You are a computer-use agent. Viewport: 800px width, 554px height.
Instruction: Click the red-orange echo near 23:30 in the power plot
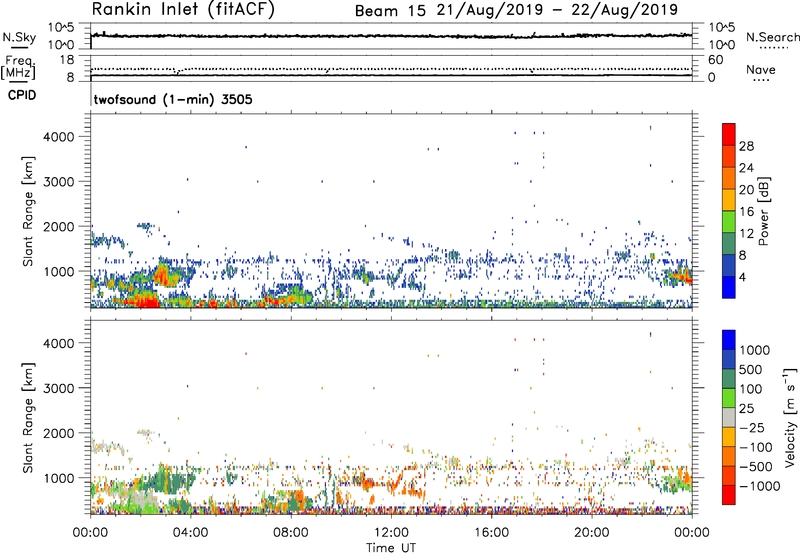point(682,278)
